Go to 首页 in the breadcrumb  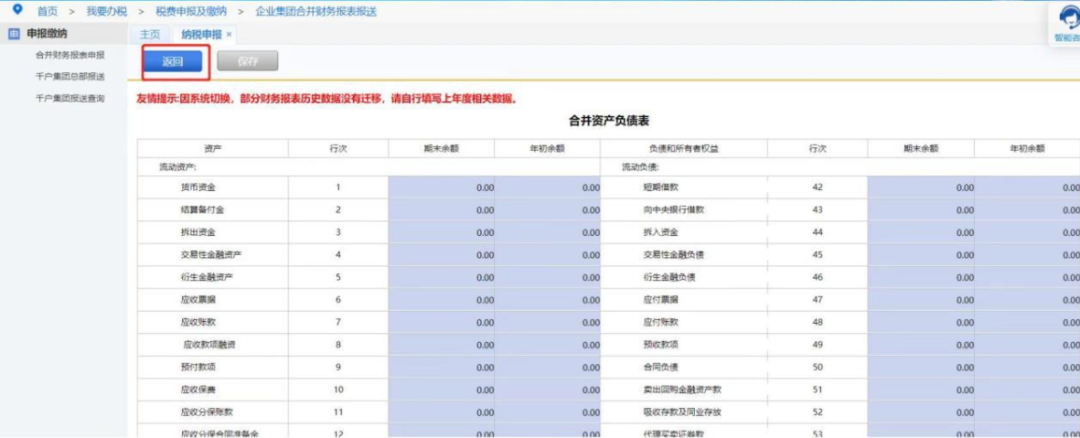[47, 11]
